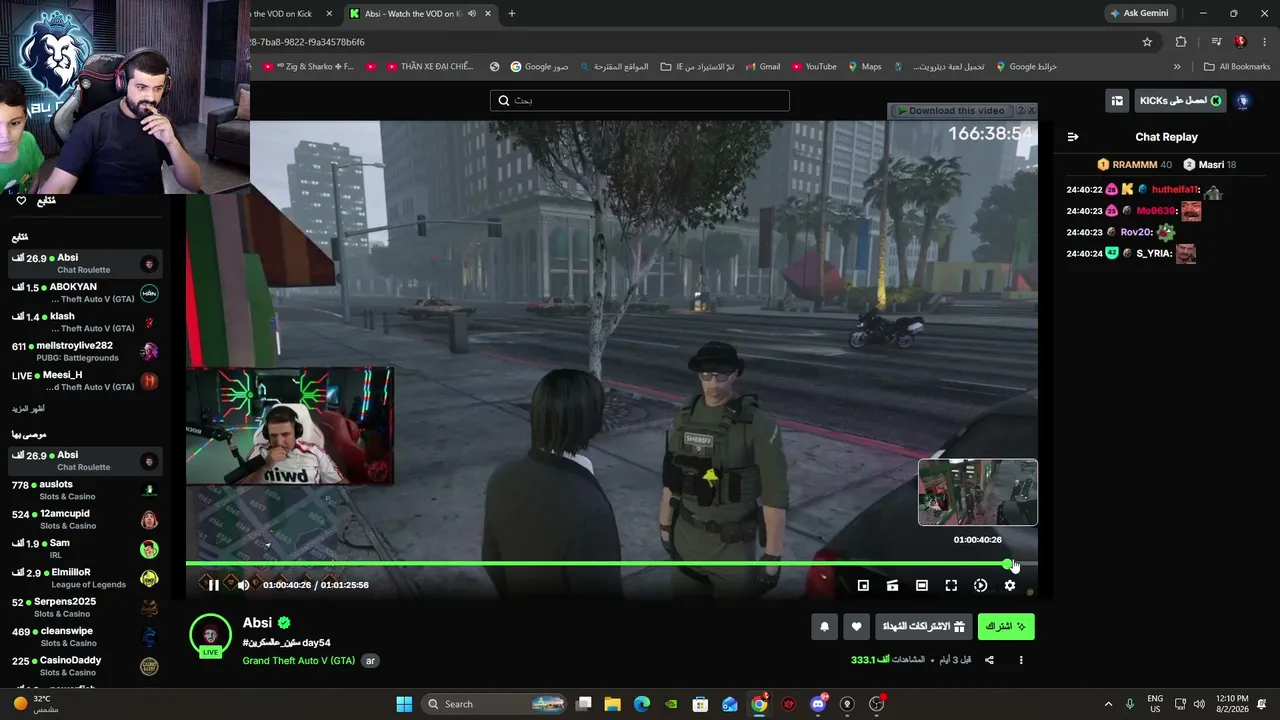Viewport: 1280px width, 720px height.
Task: Open the Sam IRL channel
Action: 85,549
